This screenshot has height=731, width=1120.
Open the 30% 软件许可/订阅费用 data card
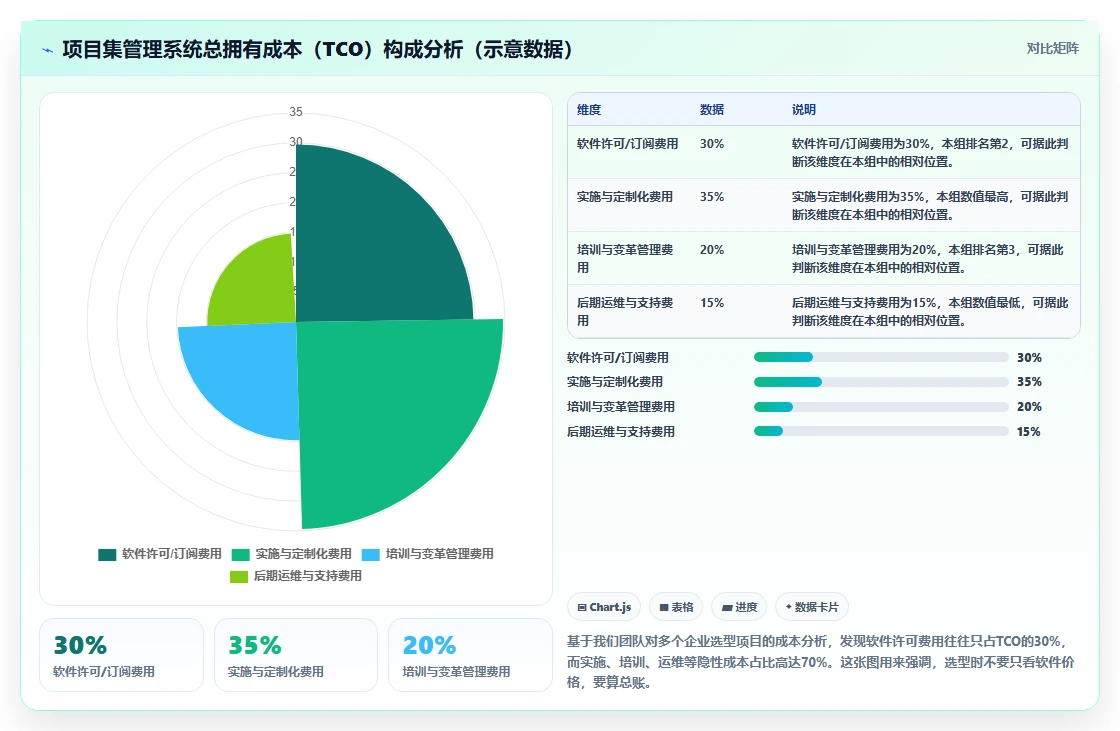coord(121,655)
